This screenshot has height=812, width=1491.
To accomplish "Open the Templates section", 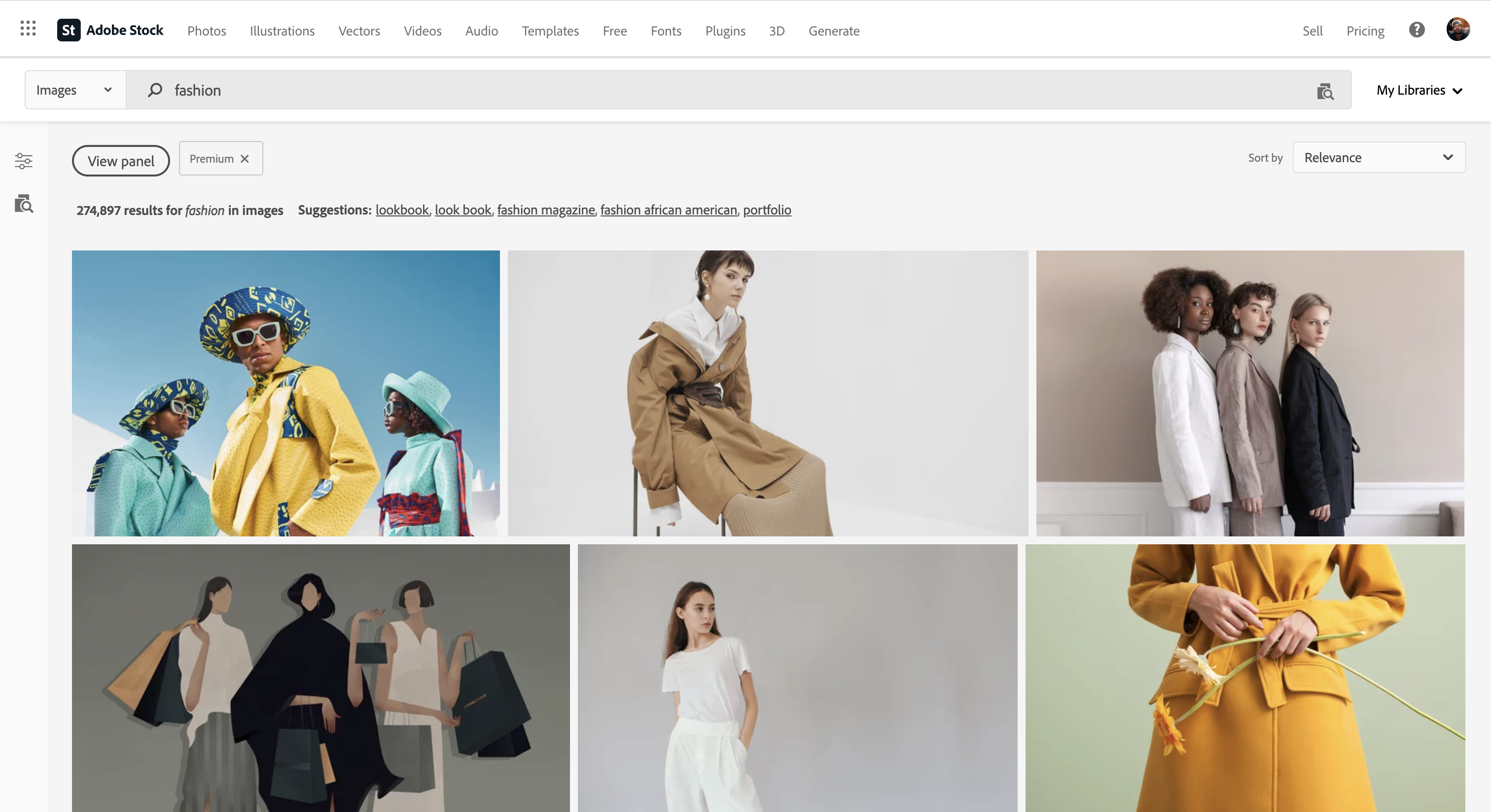I will pyautogui.click(x=550, y=31).
